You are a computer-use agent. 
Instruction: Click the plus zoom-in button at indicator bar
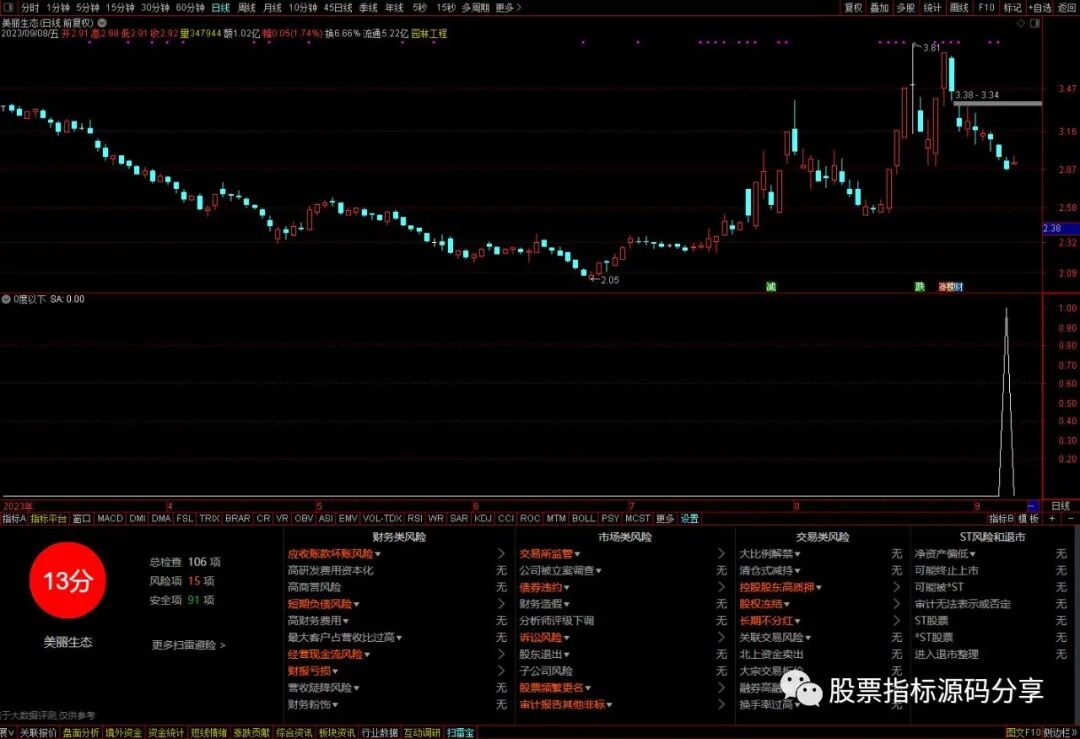pyautogui.click(x=1052, y=519)
